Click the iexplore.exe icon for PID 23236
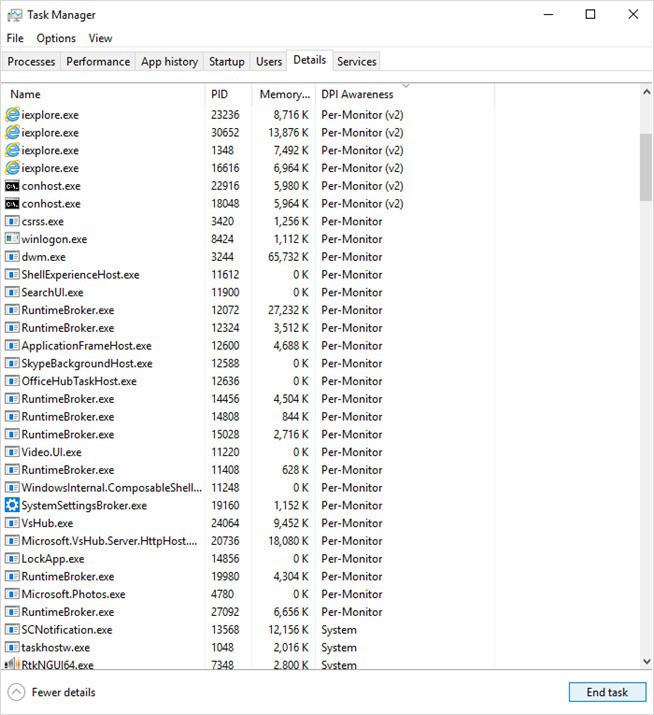 coord(12,114)
